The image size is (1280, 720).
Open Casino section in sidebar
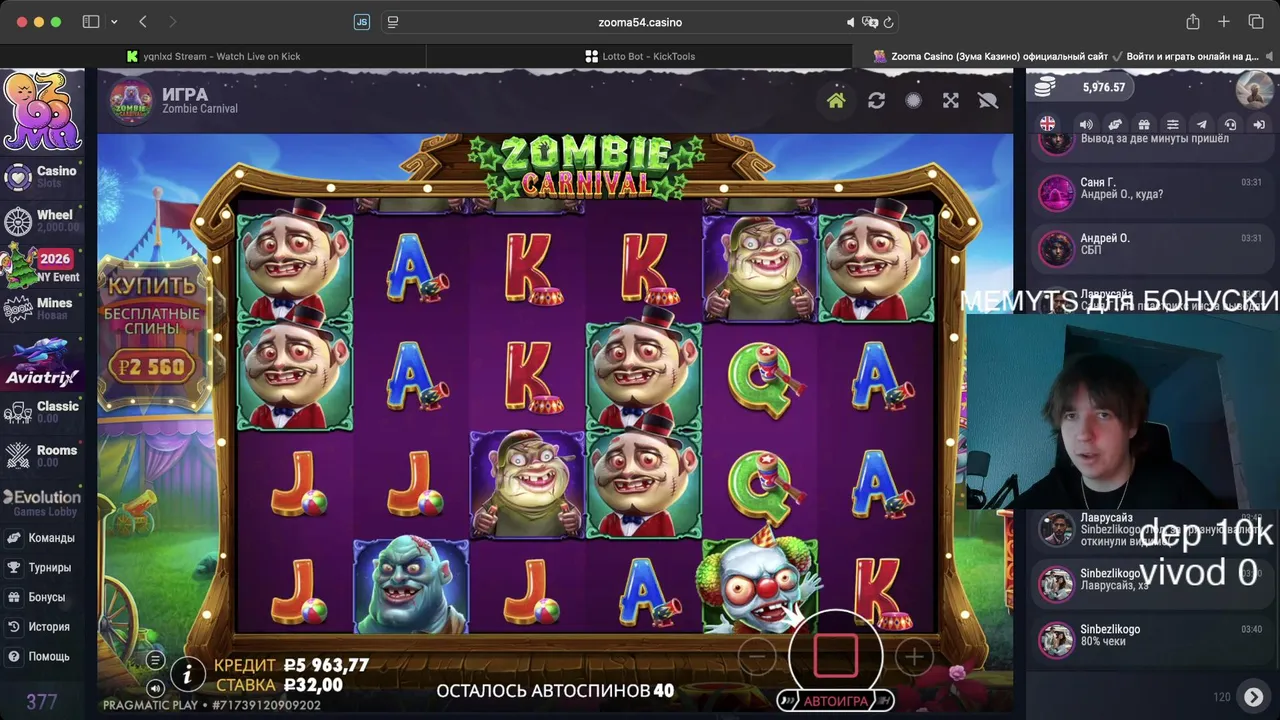click(42, 177)
